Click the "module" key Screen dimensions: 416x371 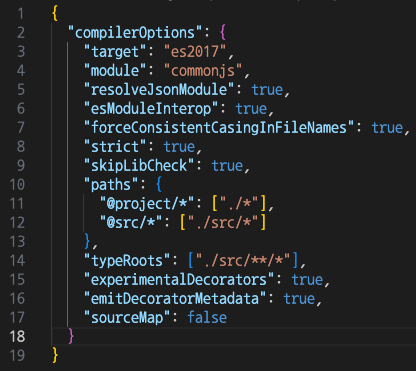(x=115, y=71)
